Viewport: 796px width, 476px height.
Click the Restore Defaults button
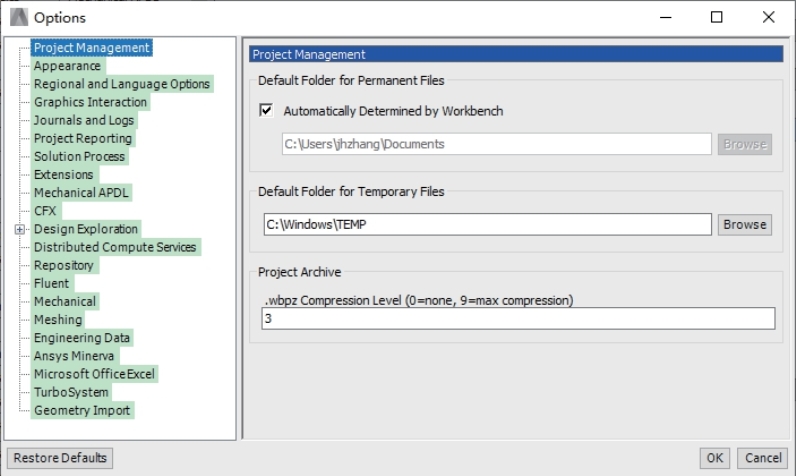point(60,458)
